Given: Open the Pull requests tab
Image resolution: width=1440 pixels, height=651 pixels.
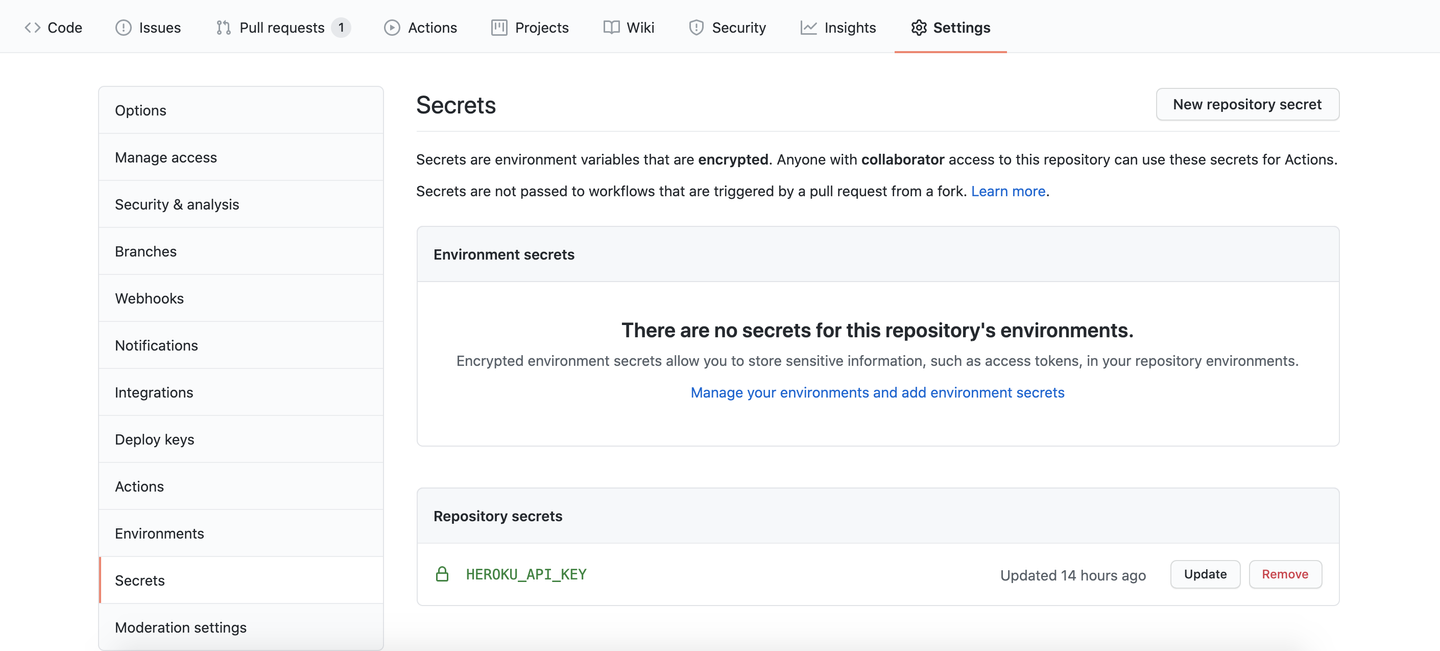Looking at the screenshot, I should pos(282,28).
